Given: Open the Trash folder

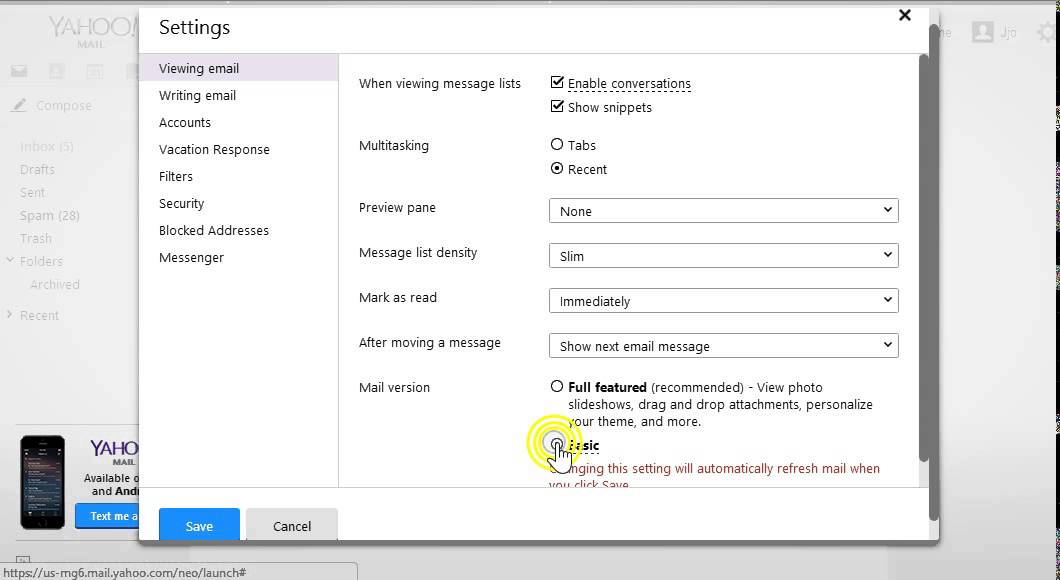Looking at the screenshot, I should pos(36,238).
